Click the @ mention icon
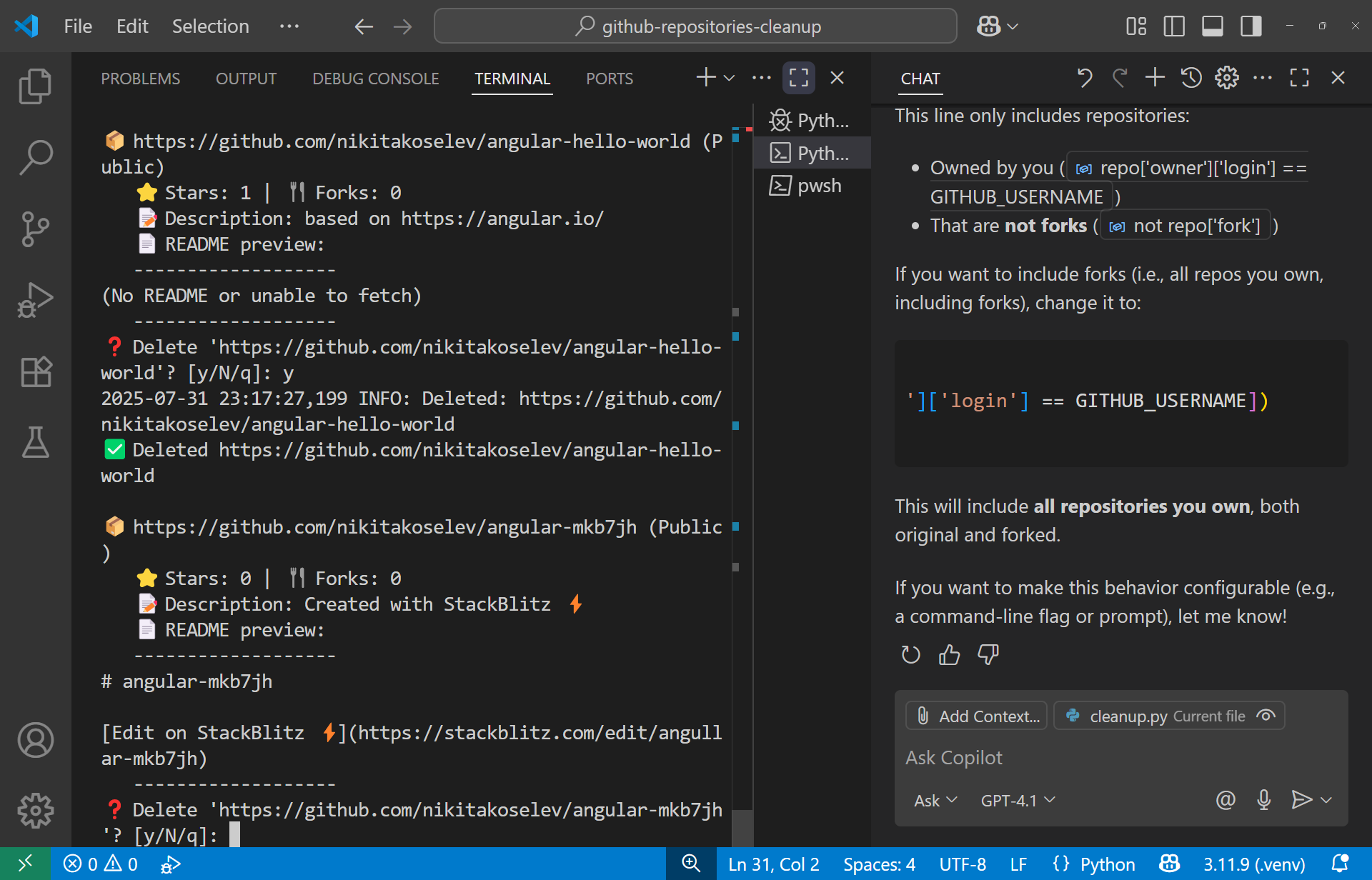This screenshot has width=1372, height=880. [1226, 800]
